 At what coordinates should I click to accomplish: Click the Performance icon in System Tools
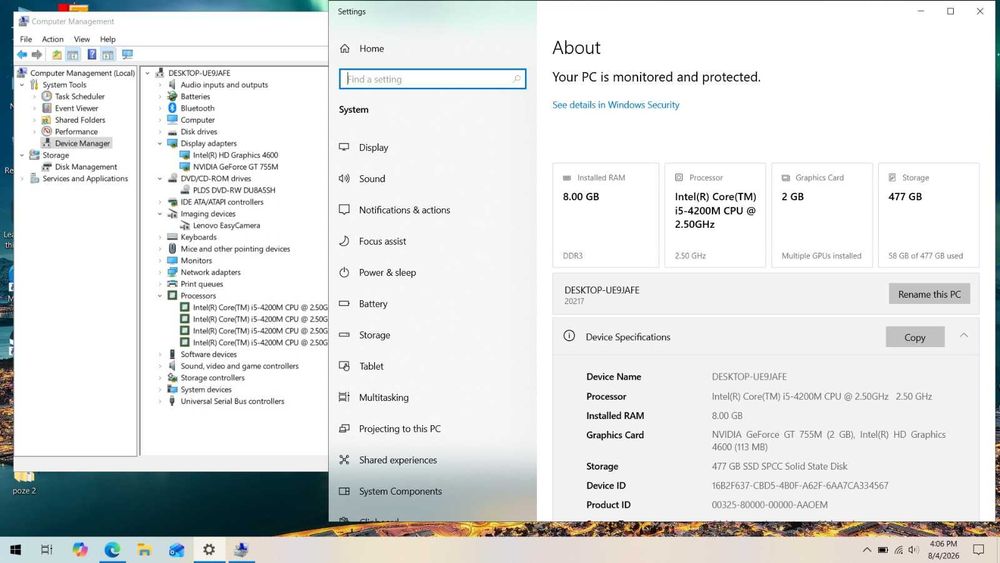pyautogui.click(x=47, y=131)
